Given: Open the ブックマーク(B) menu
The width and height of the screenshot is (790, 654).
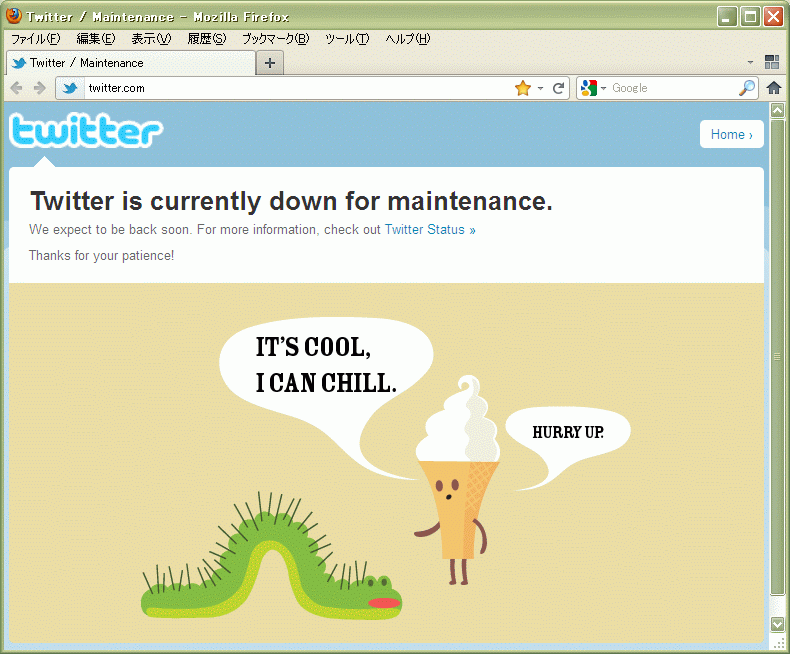Looking at the screenshot, I should click(276, 39).
